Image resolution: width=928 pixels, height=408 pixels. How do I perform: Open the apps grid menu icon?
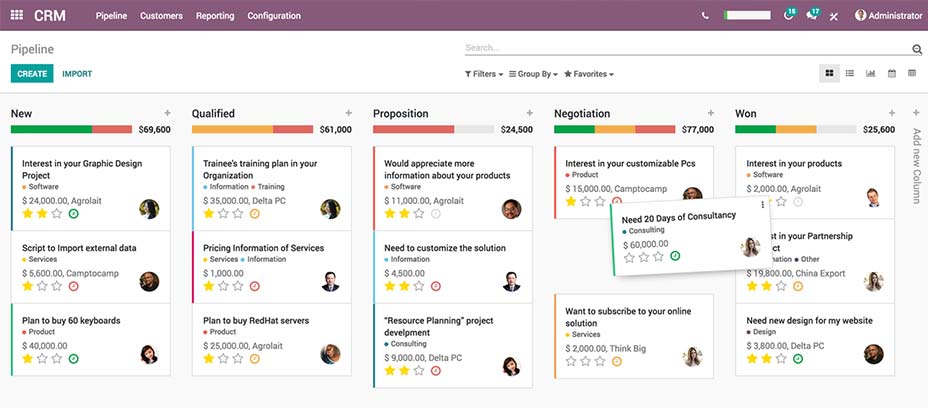pyautogui.click(x=17, y=15)
